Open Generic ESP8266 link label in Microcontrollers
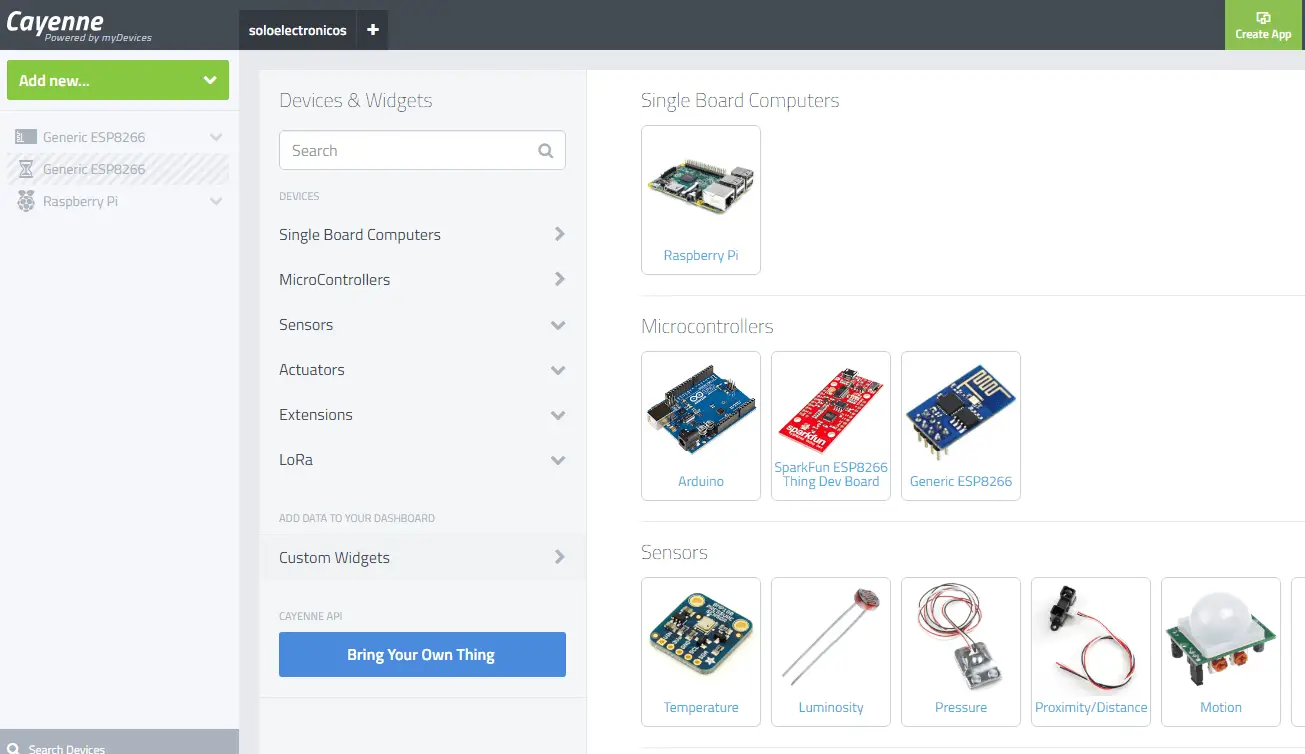 tap(961, 481)
